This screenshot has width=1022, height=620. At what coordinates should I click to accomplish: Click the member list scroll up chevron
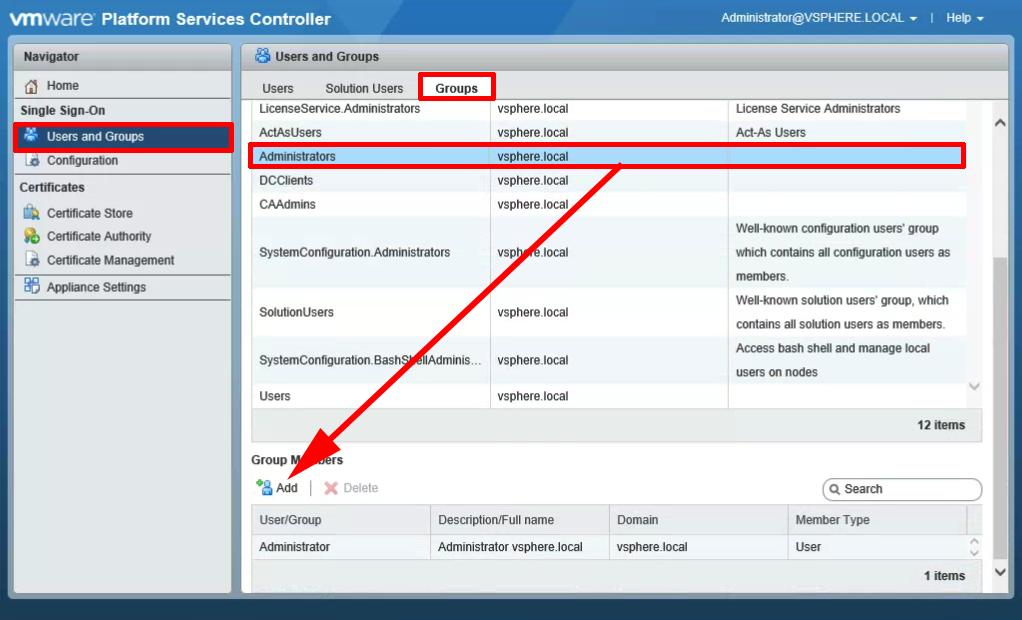click(x=974, y=541)
